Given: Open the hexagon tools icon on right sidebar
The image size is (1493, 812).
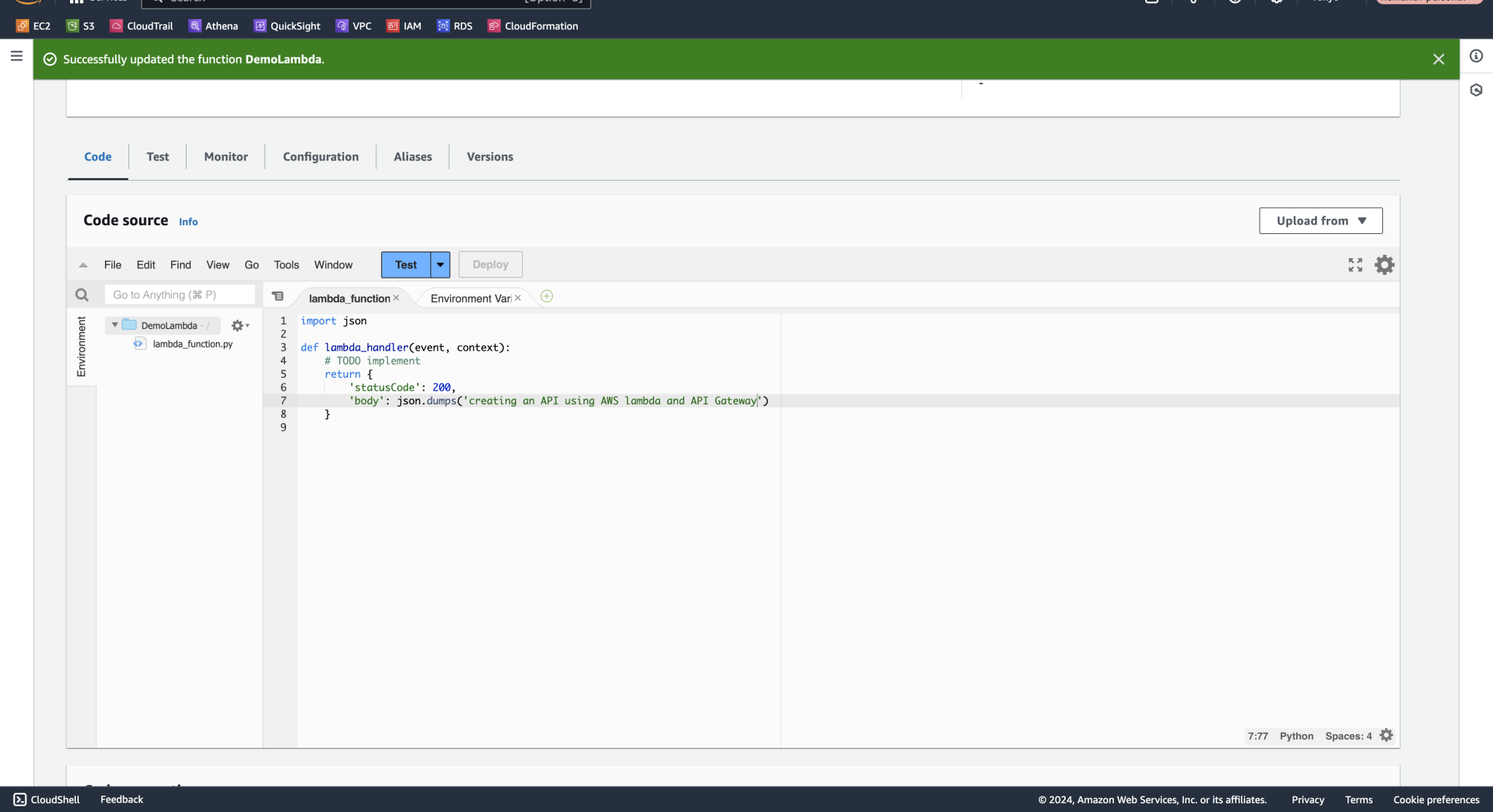Looking at the screenshot, I should click(x=1476, y=90).
